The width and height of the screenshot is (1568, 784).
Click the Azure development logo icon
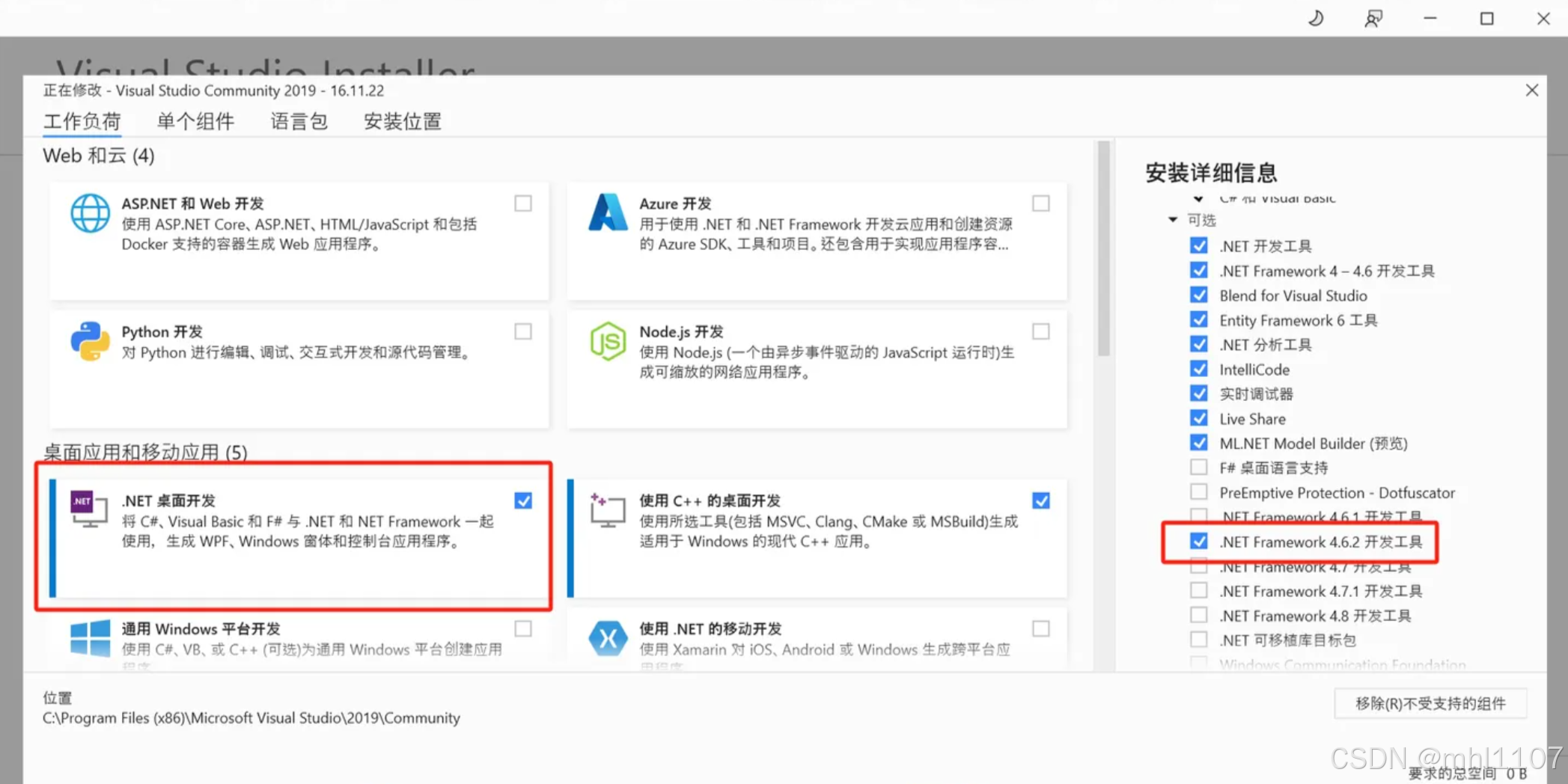coord(607,212)
